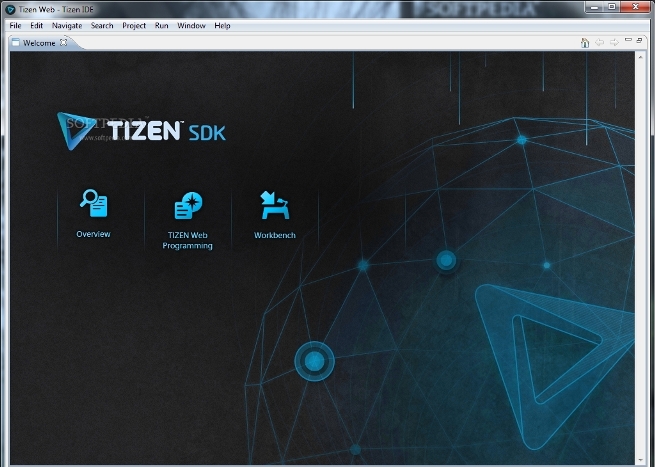
Task: Click the scrollbar down arrow
Action: 640,460
